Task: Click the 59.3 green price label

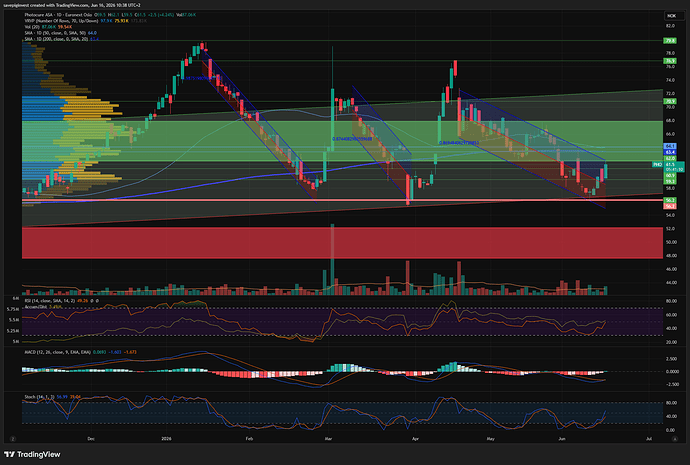Action: pos(670,181)
